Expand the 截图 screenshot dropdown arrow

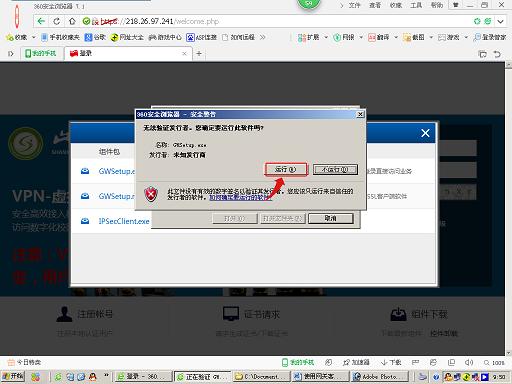431,37
